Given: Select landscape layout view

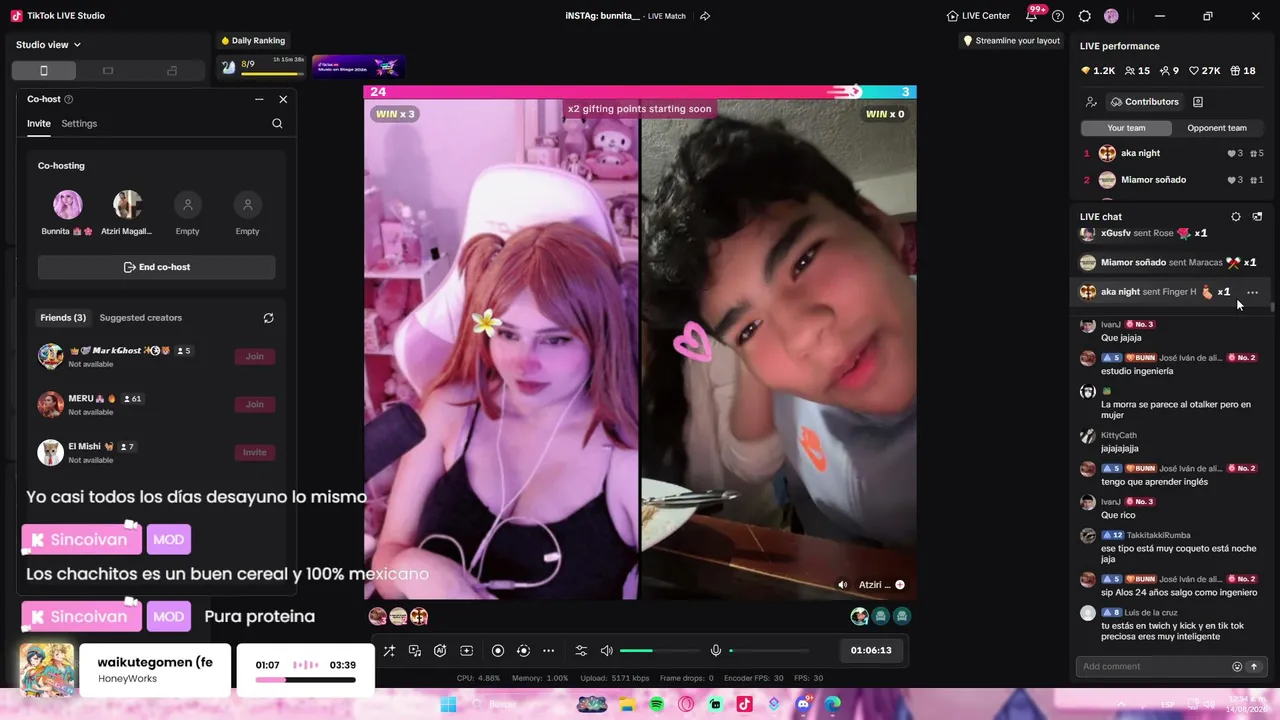Looking at the screenshot, I should [108, 71].
